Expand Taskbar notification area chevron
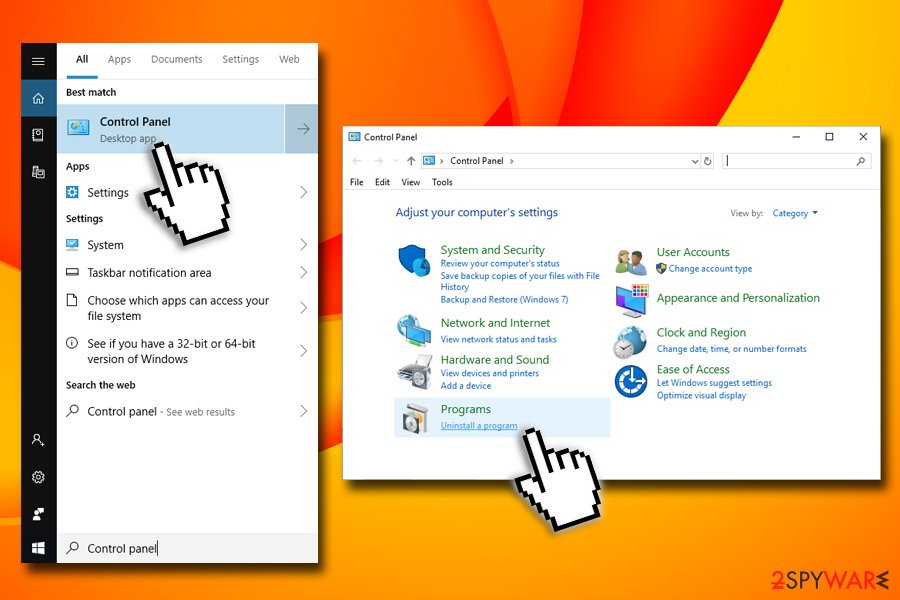 304,272
